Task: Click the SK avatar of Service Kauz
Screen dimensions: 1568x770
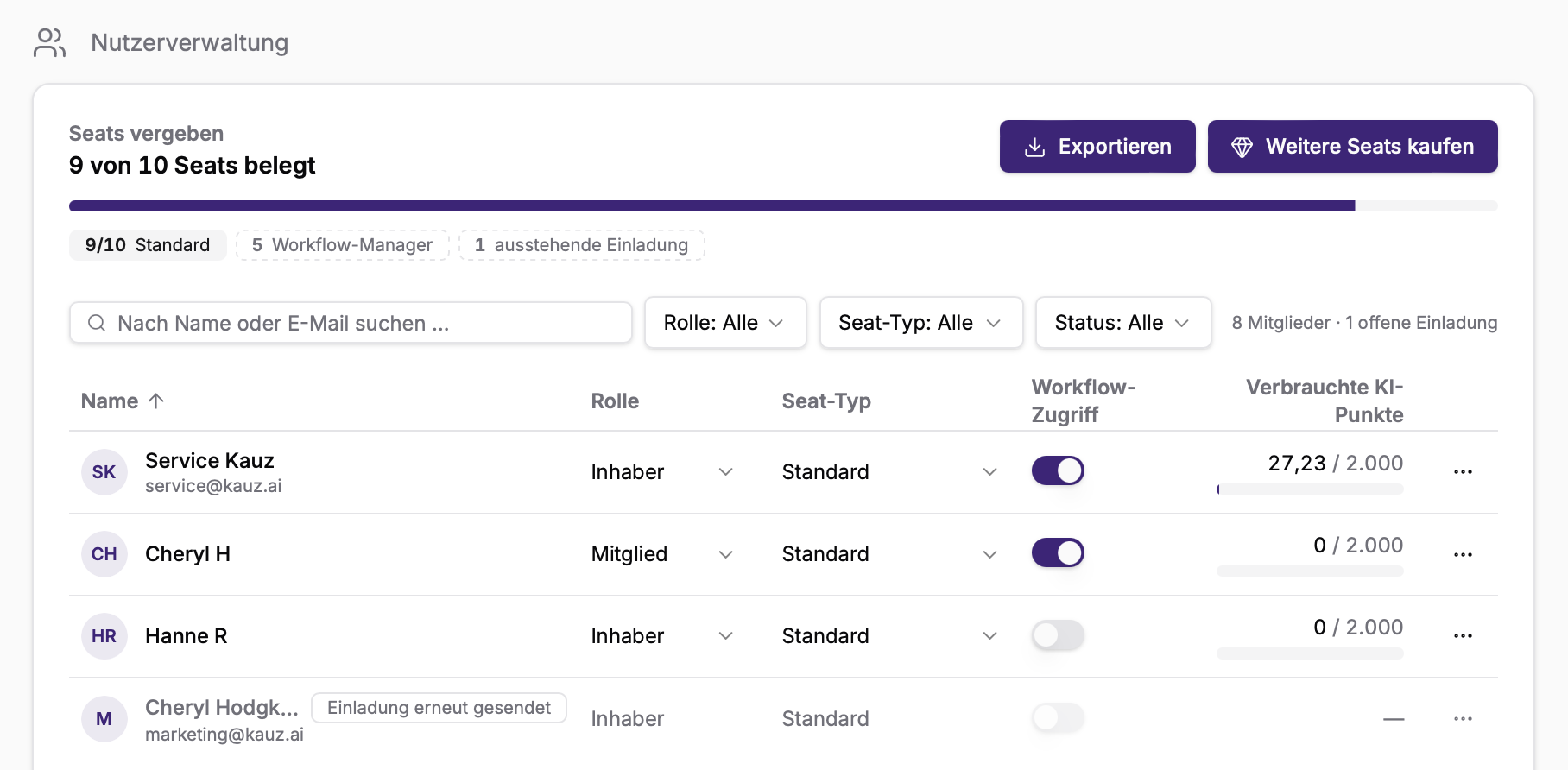Action: pos(104,472)
